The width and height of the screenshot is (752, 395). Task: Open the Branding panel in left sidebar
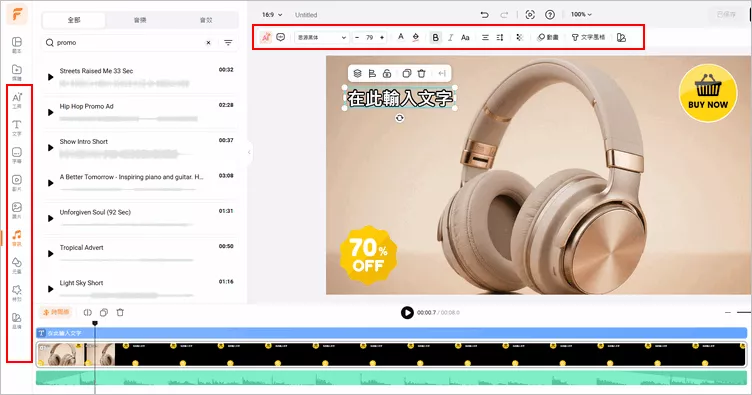(x=17, y=321)
